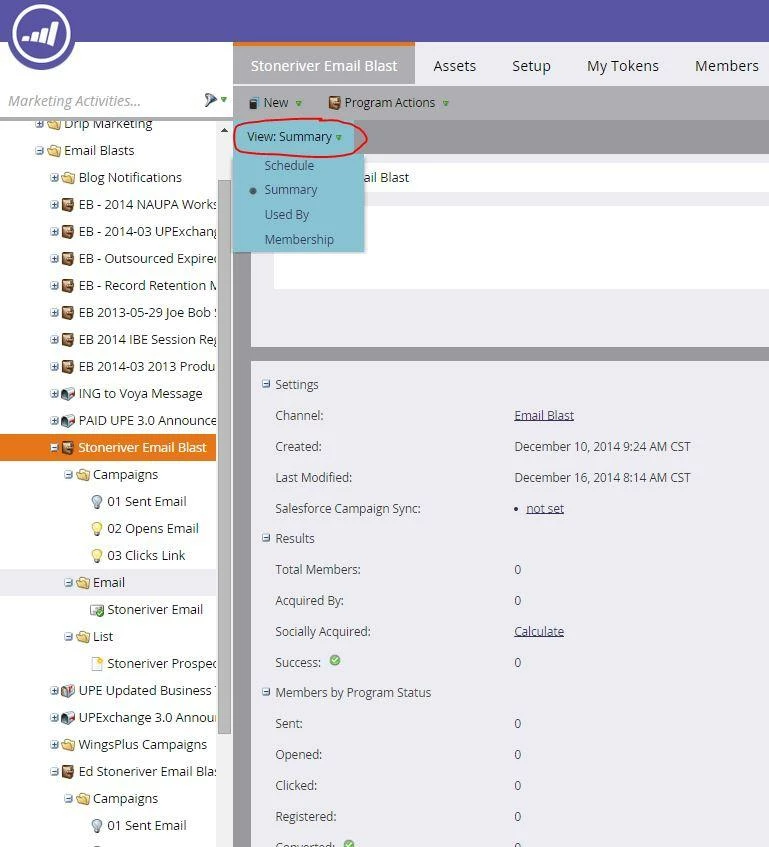The image size is (769, 847).
Task: Click the tree panel scroll up arrow
Action: click(x=224, y=130)
